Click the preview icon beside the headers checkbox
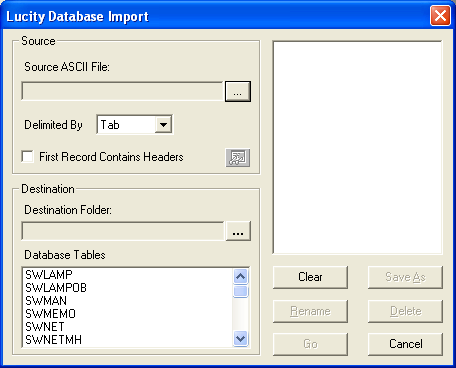 [238, 158]
